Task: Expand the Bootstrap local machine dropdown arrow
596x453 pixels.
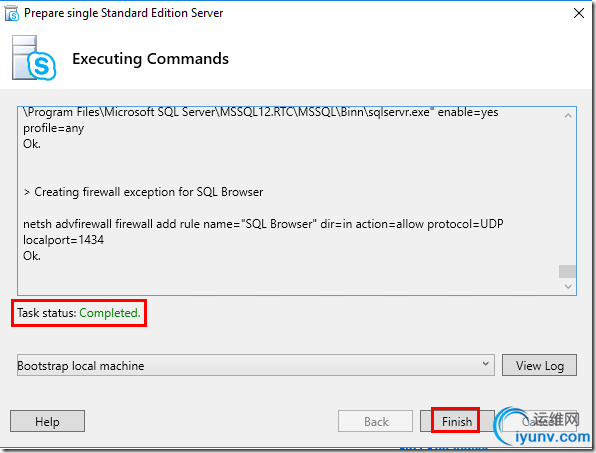Action: [x=485, y=364]
